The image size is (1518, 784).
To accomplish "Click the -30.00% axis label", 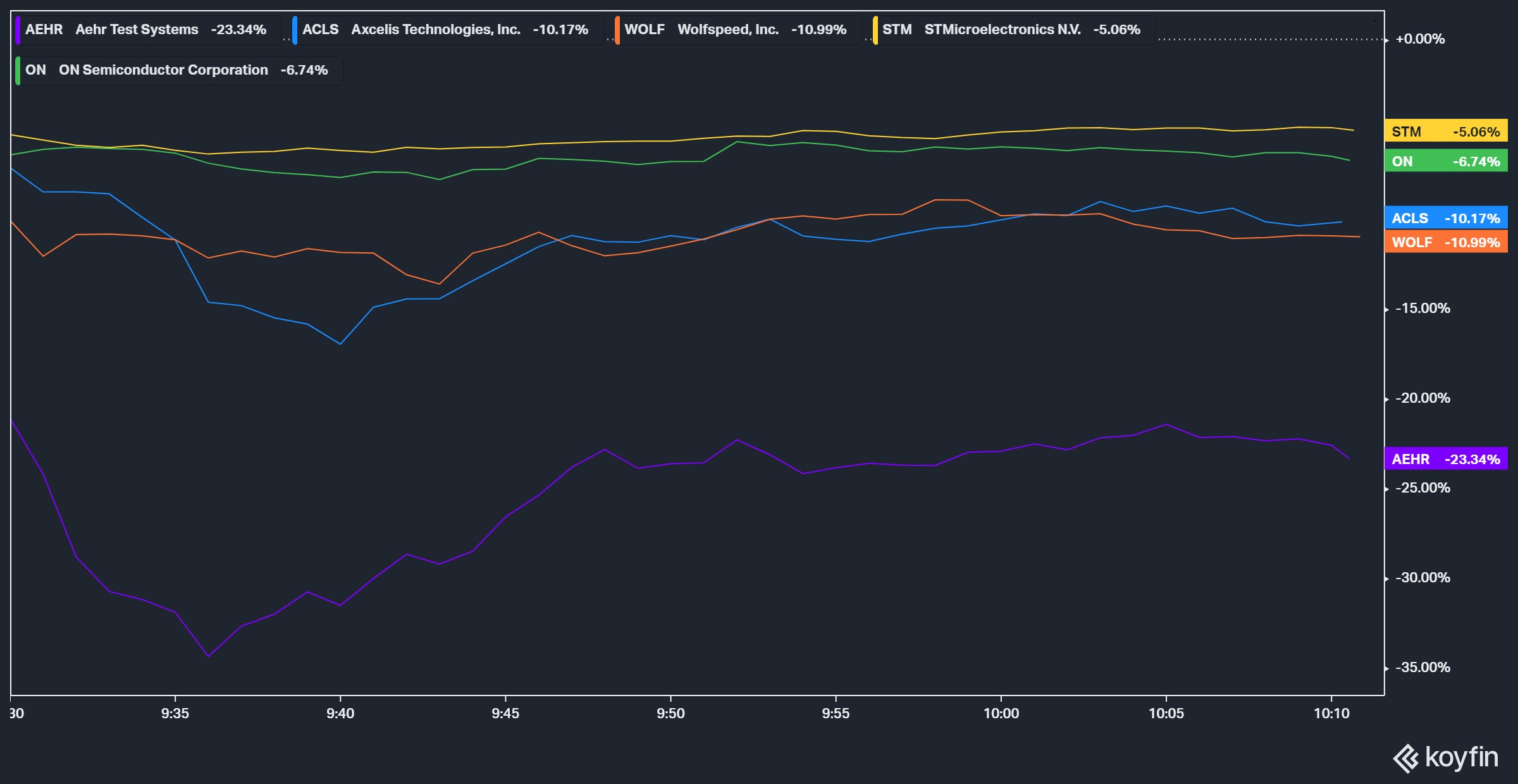I will point(1422,578).
